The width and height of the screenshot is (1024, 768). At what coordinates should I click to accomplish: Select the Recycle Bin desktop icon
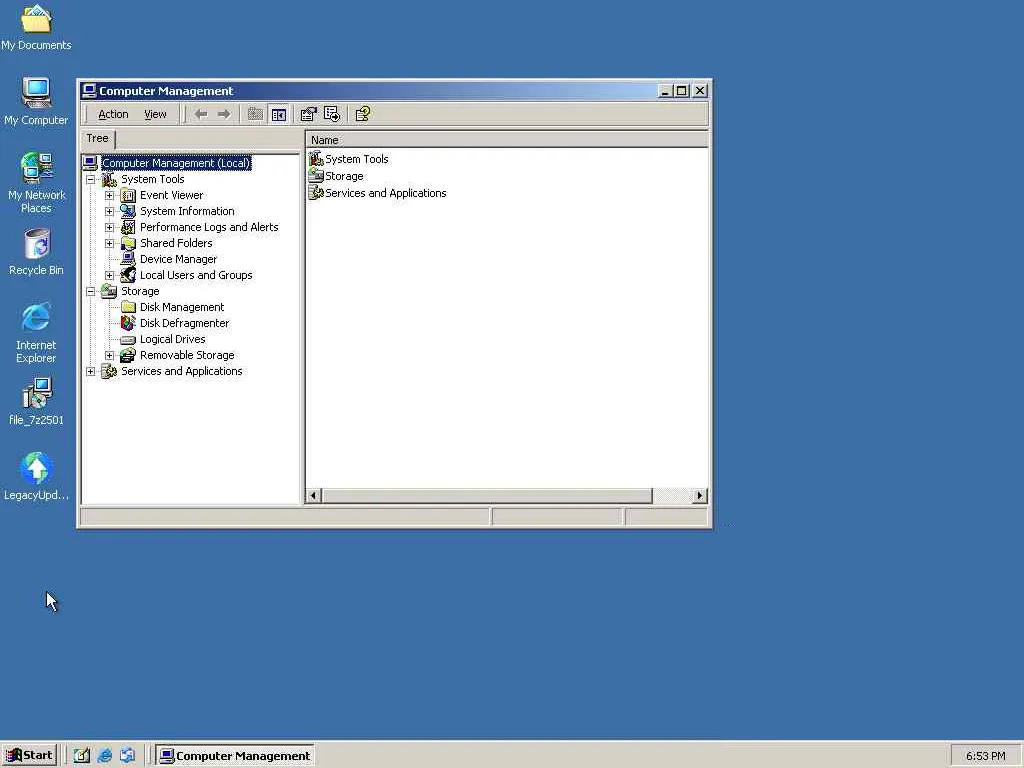tap(36, 244)
